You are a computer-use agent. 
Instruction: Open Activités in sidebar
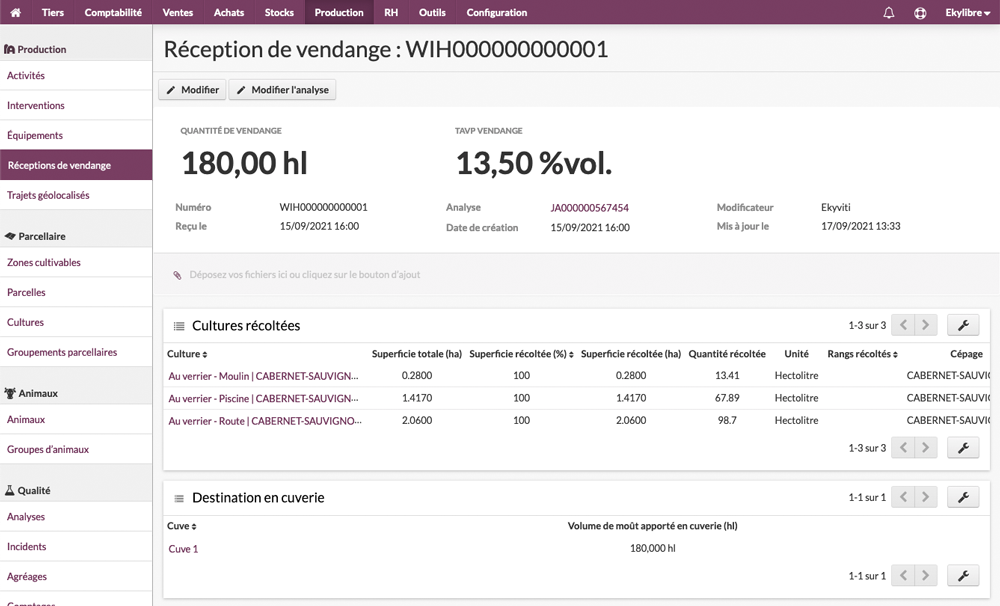76,75
